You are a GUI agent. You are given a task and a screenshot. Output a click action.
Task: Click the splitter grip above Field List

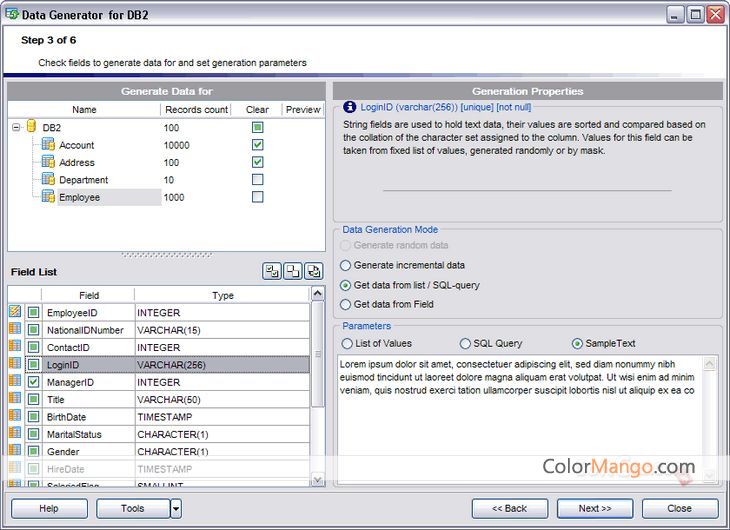click(x=167, y=255)
